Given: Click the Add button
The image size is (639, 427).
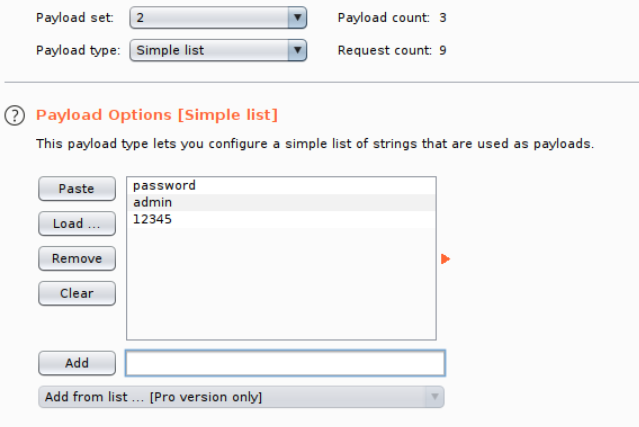Looking at the screenshot, I should pyautogui.click(x=77, y=363).
